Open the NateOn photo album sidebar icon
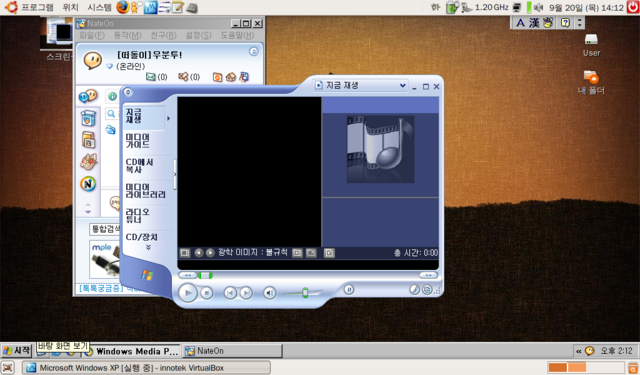Image resolution: width=640 pixels, height=375 pixels. point(89,140)
